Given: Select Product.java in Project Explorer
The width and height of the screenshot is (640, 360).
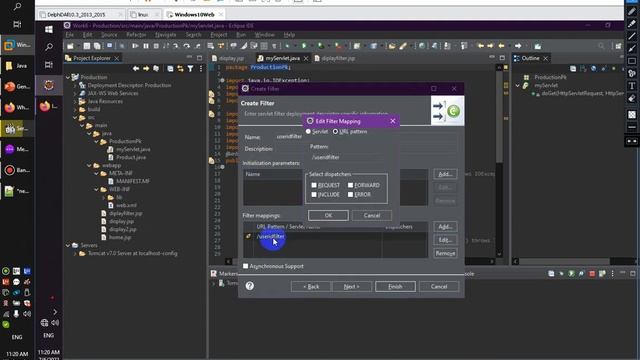Looking at the screenshot, I should click(x=131, y=157).
